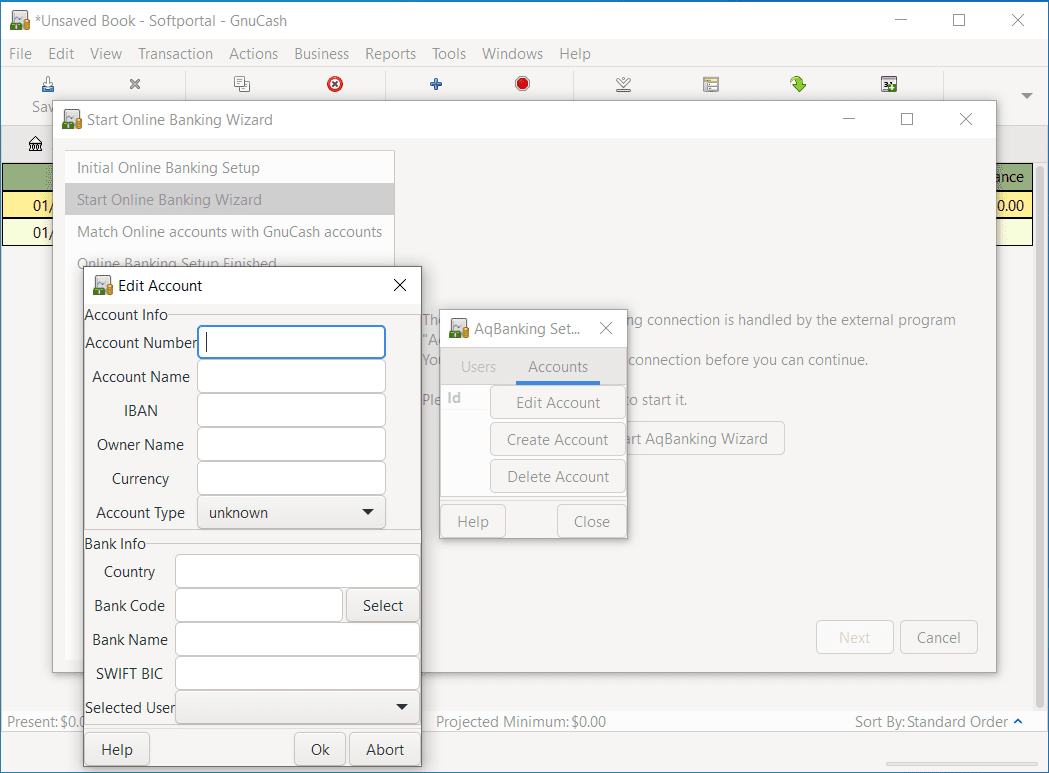
Task: Click Close button in AqBanking Setup
Action: pos(591,521)
